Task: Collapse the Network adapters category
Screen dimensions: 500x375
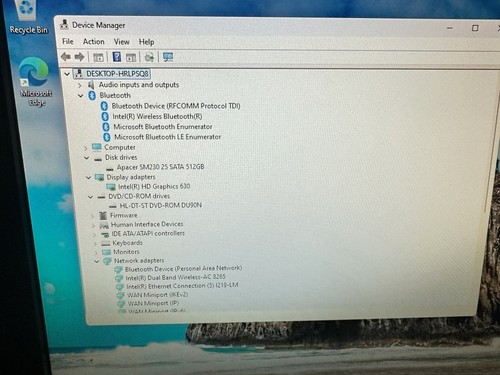Action: [96, 261]
